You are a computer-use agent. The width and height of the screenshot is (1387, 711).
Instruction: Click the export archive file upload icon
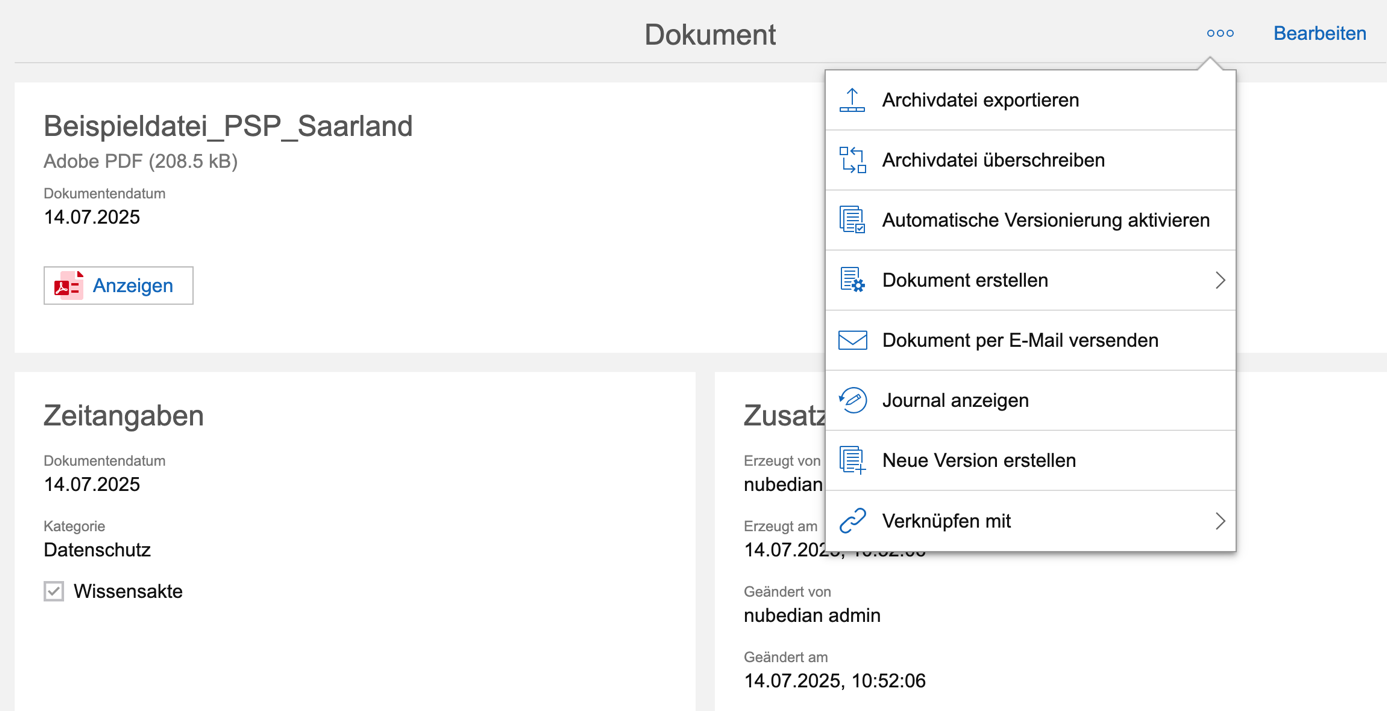click(x=852, y=100)
